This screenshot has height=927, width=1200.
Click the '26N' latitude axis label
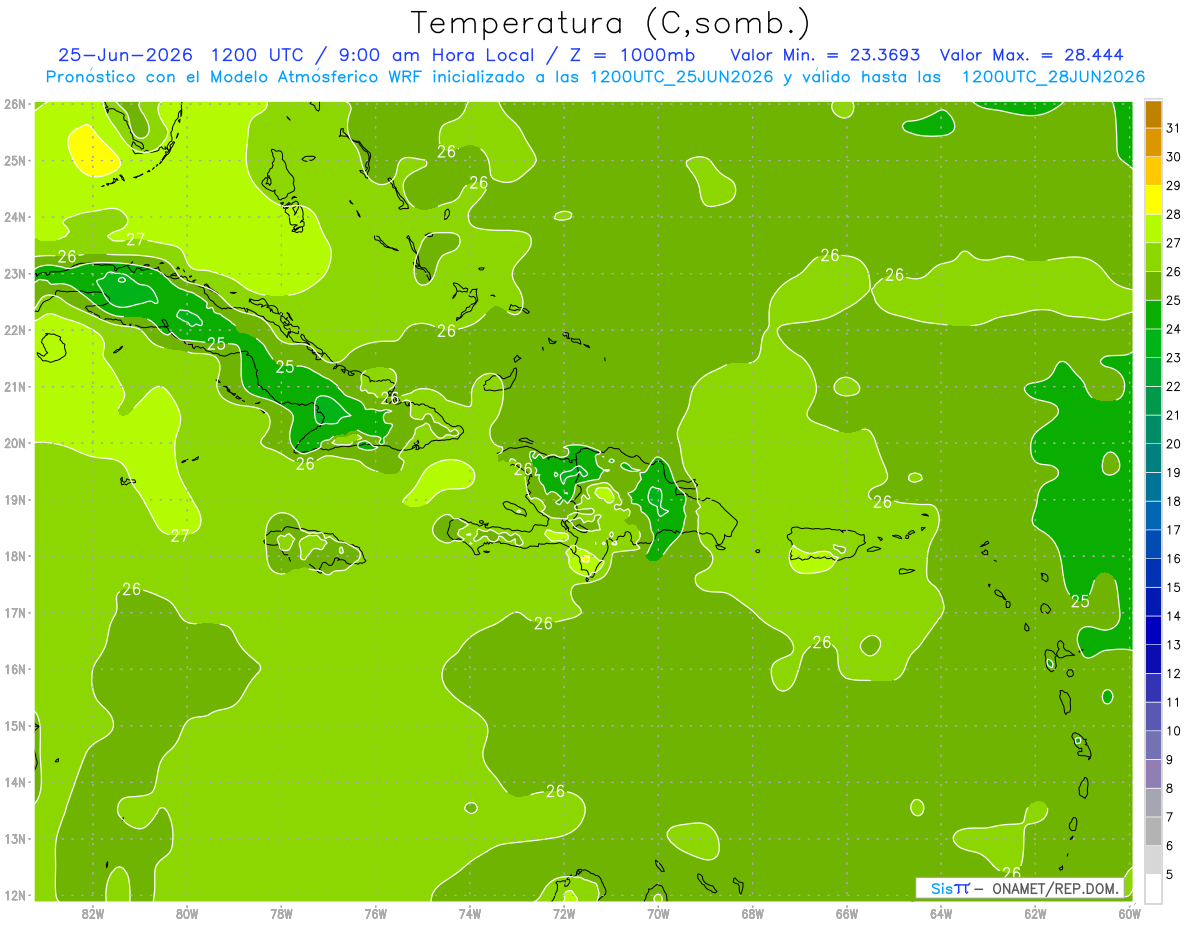14,104
